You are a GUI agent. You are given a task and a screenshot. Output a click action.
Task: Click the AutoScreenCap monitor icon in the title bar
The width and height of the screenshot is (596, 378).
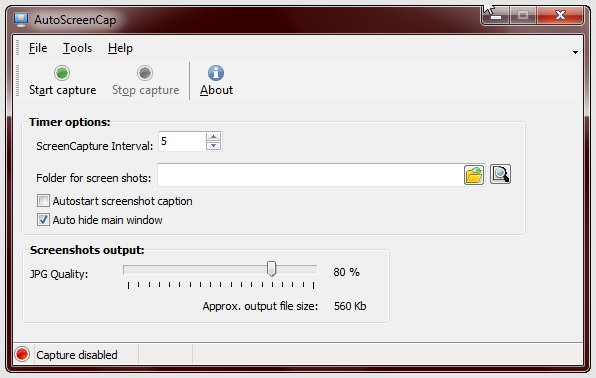(21, 19)
